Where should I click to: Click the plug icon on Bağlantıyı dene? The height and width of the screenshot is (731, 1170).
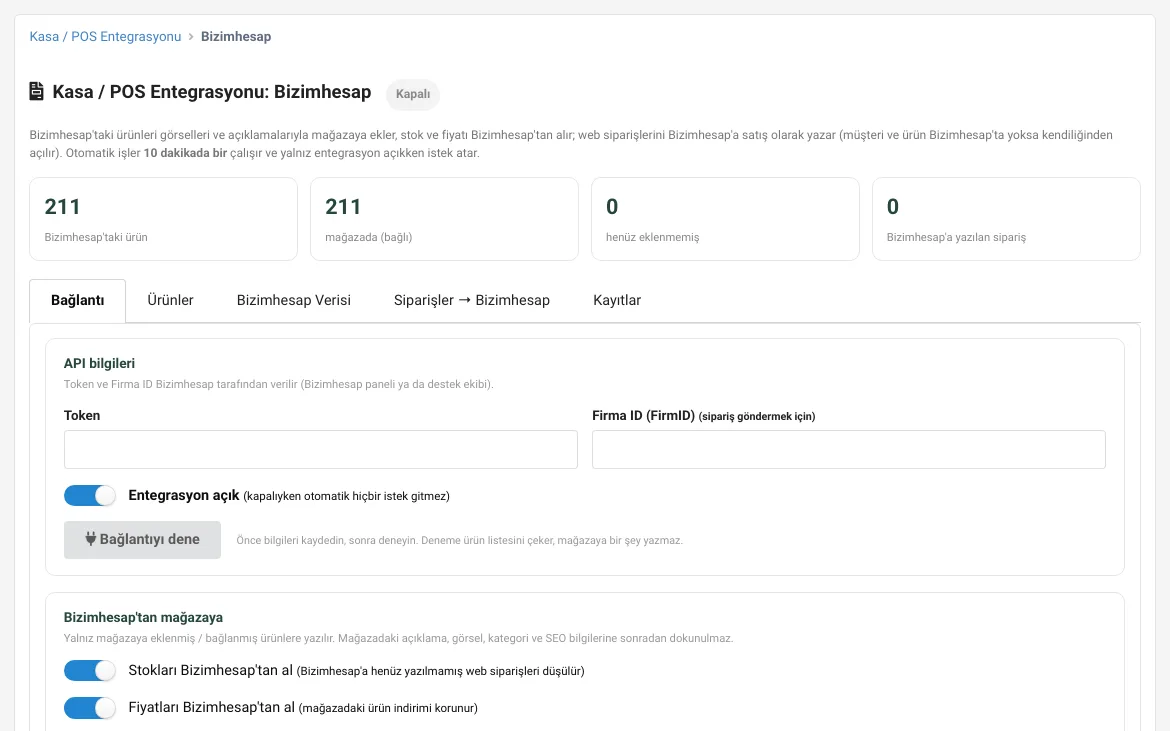(x=90, y=539)
